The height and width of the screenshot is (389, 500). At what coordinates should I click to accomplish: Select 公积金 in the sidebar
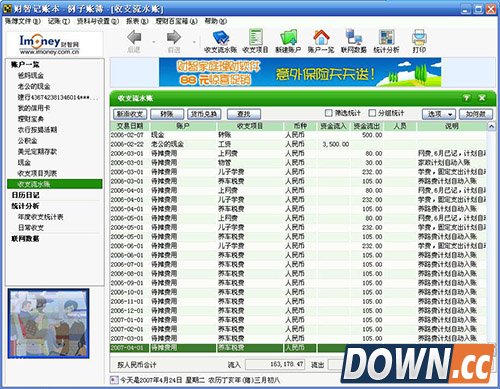pyautogui.click(x=27, y=141)
